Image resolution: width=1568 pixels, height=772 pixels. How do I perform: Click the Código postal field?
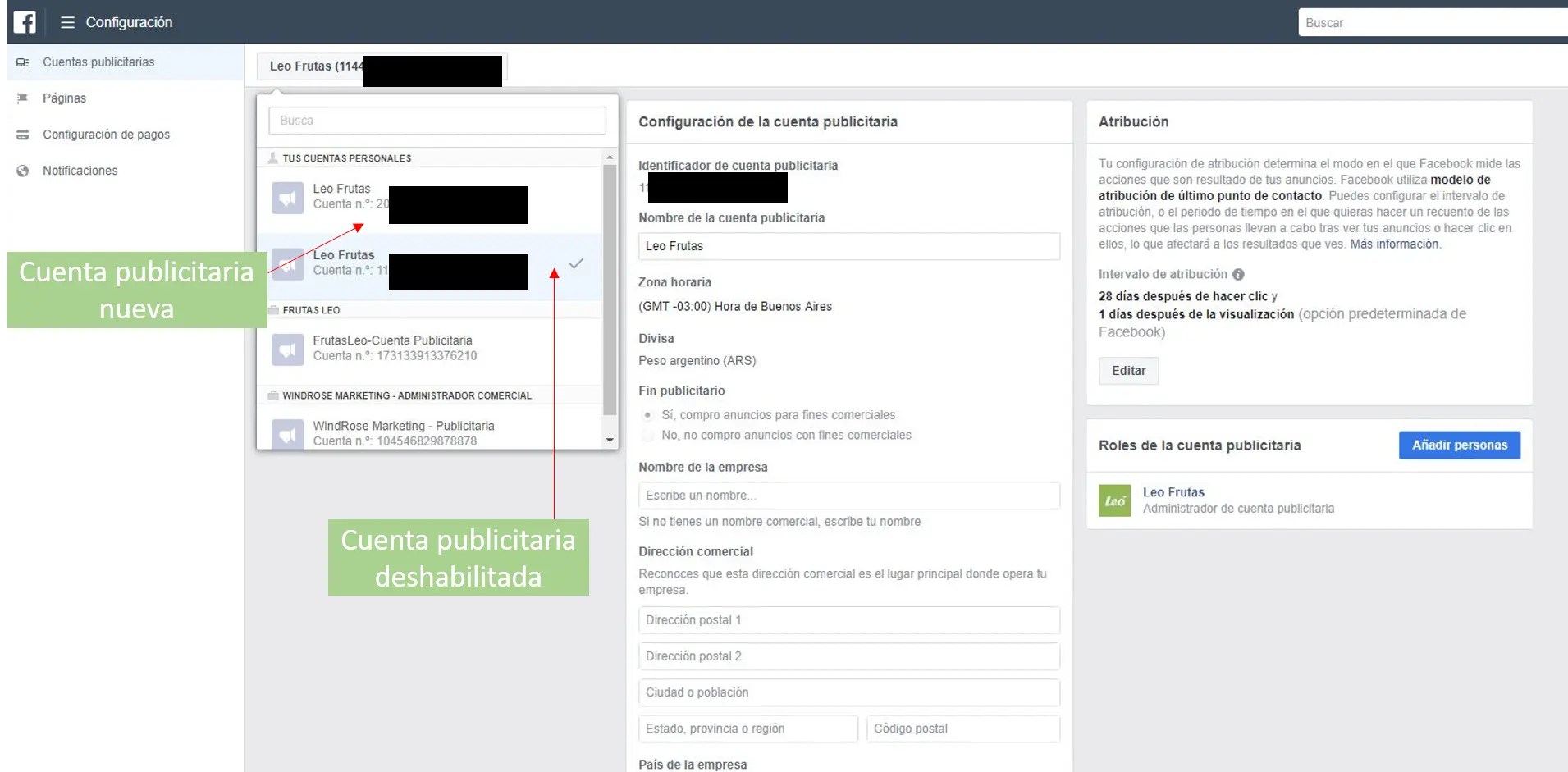[963, 729]
